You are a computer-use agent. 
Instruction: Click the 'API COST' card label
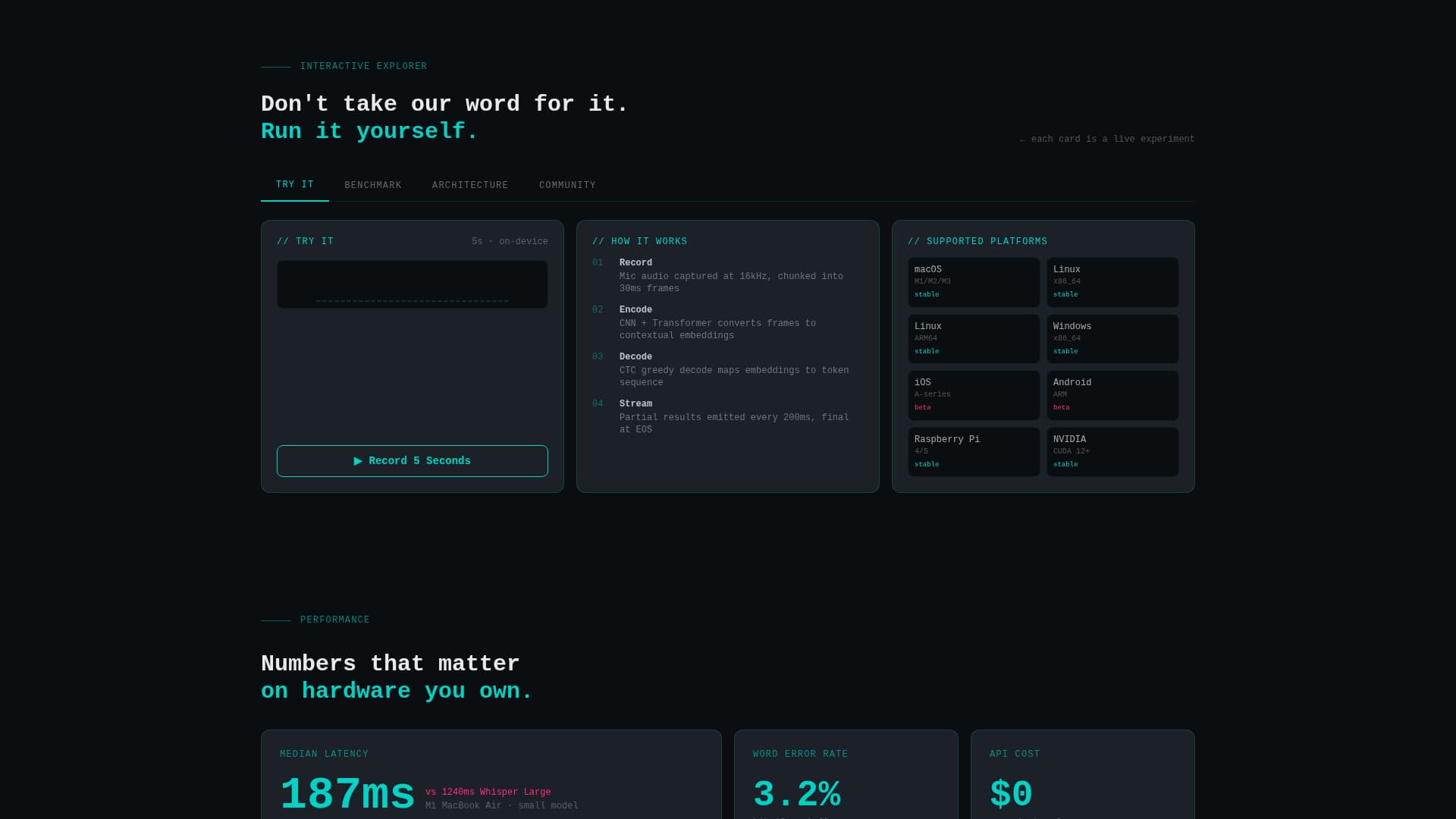pyautogui.click(x=1015, y=755)
